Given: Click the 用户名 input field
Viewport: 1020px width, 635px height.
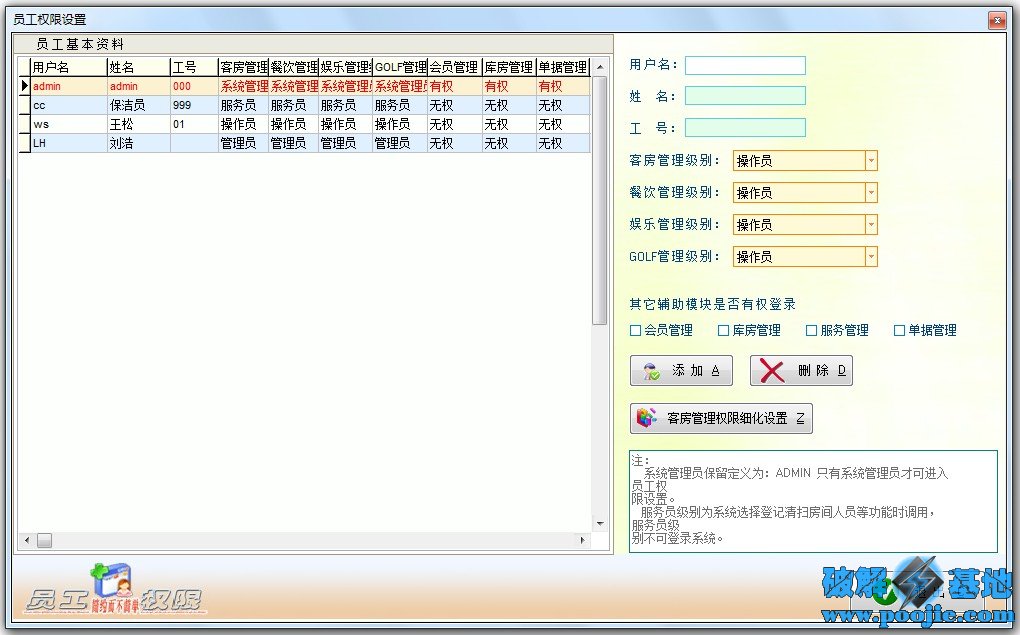Looking at the screenshot, I should (x=745, y=65).
